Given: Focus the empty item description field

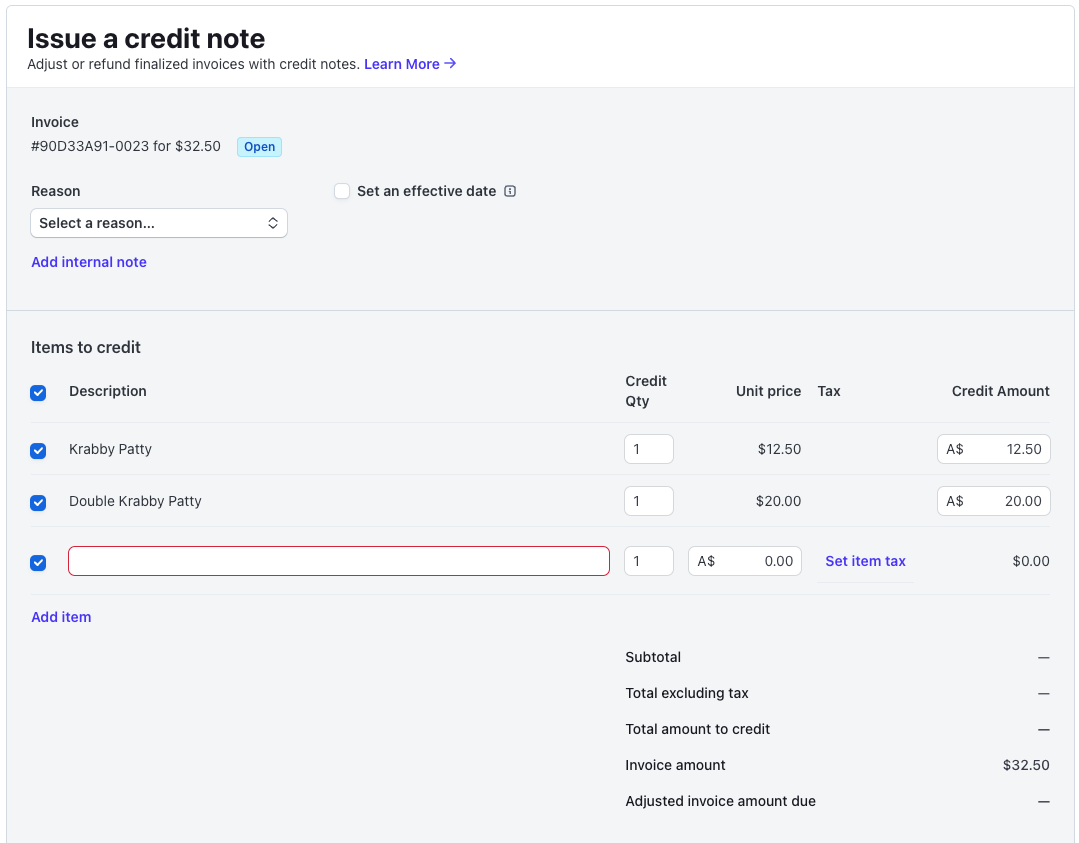Looking at the screenshot, I should (x=338, y=561).
